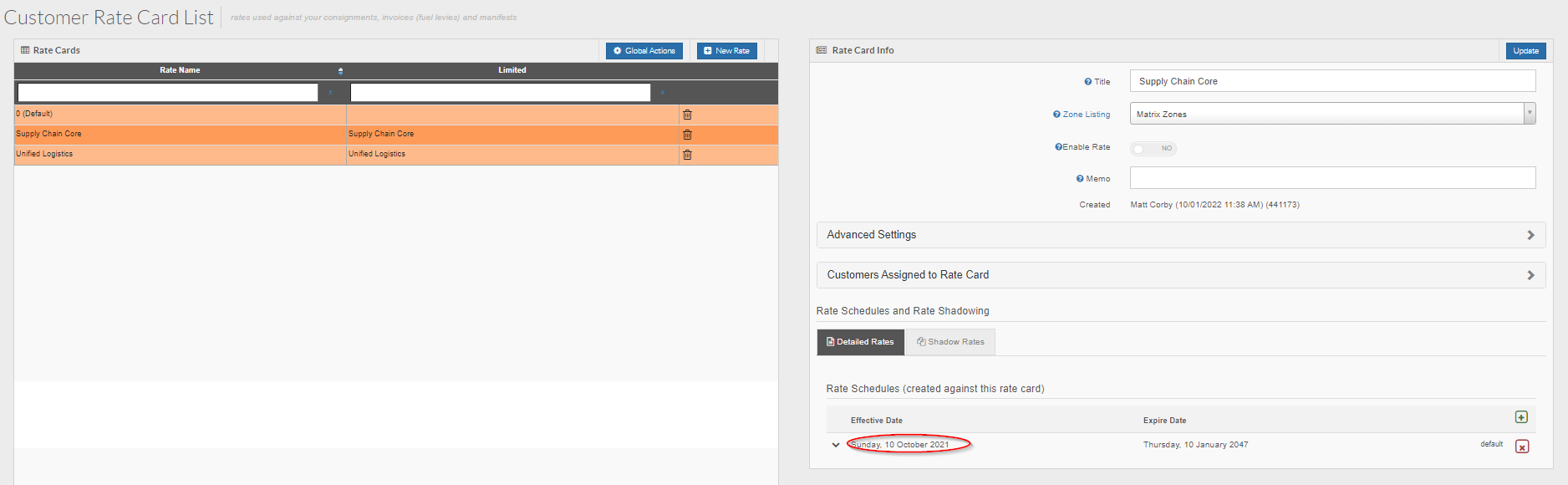Screen dimensions: 1568x485
Task: Open the Title field help icon
Action: pos(1088,82)
